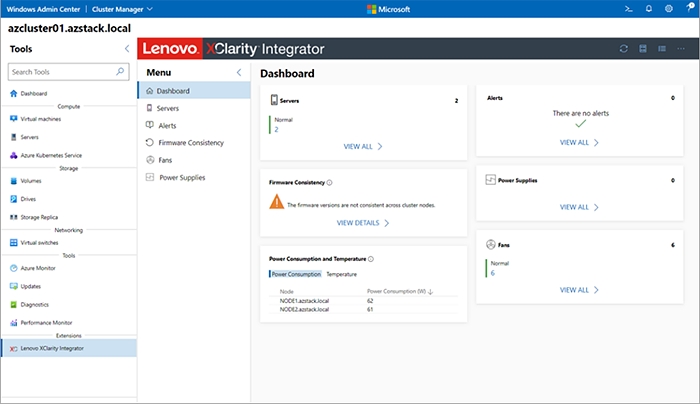Click chevron next to VIEW DETAILS
The height and width of the screenshot is (404, 700).
(387, 223)
